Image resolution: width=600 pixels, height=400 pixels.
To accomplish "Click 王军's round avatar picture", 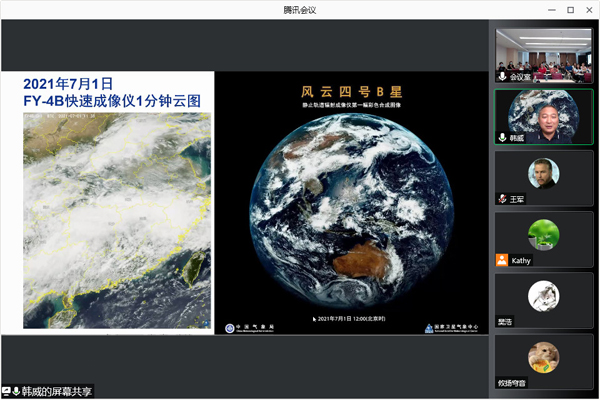I will (543, 173).
